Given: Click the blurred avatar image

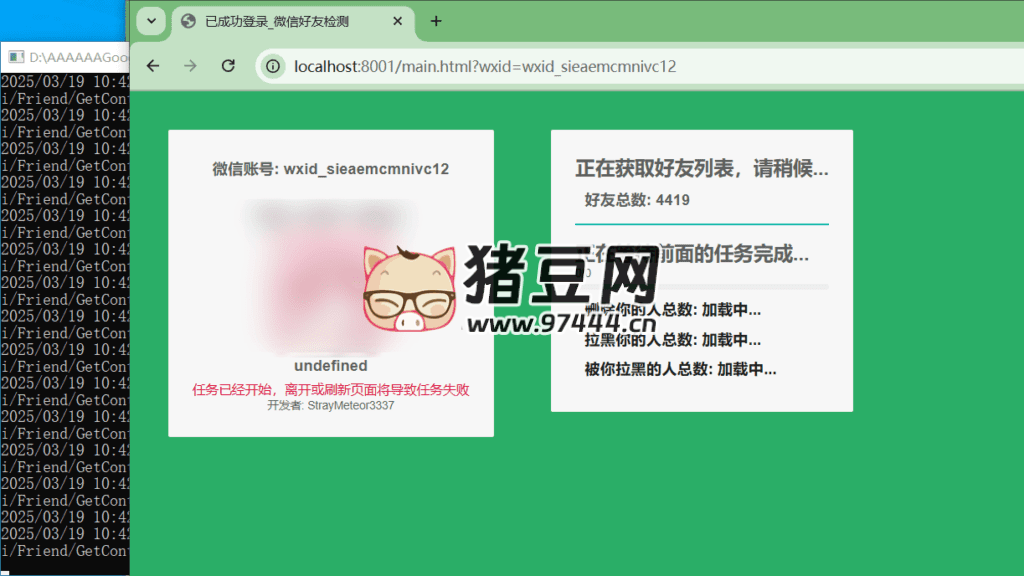Looking at the screenshot, I should pos(330,270).
